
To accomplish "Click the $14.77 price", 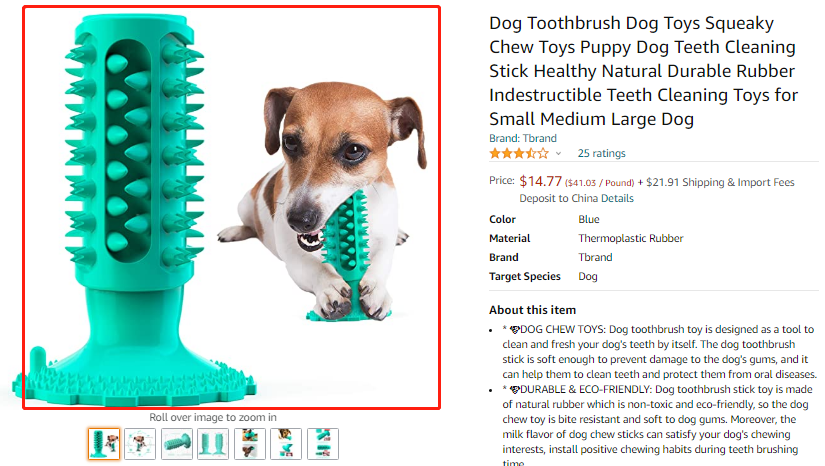I will point(540,182).
